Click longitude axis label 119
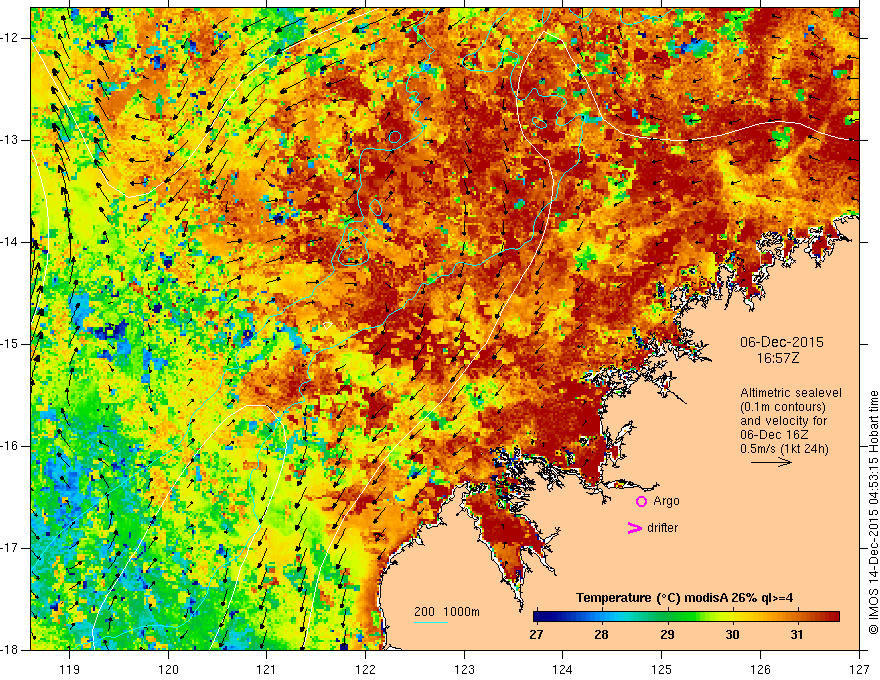 point(70,669)
